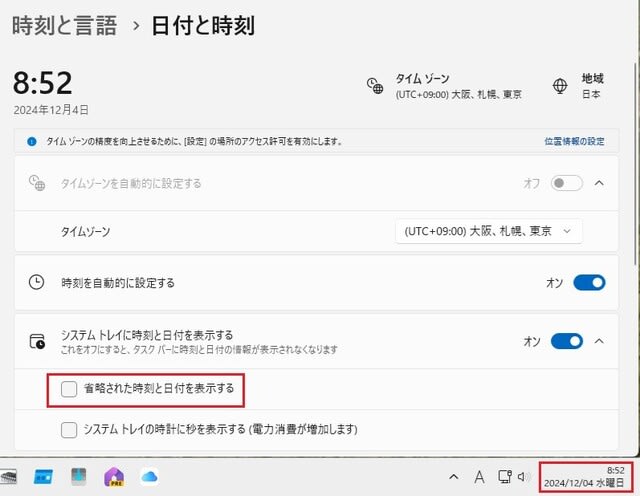Click the calendar-clock icon beside システム トレイ setting
Screen dimensions: 640x496
(x=37, y=341)
